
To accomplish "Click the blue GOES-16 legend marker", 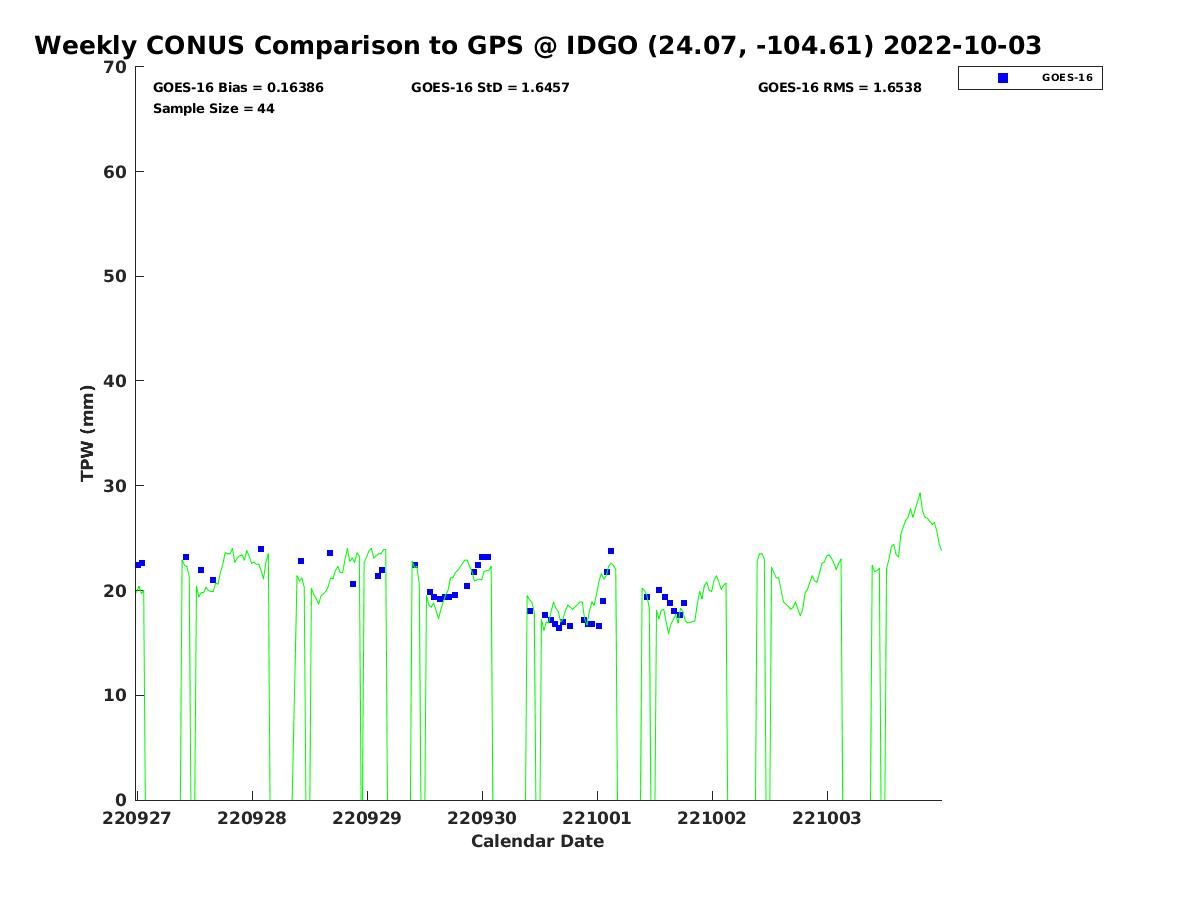I will (x=1003, y=78).
